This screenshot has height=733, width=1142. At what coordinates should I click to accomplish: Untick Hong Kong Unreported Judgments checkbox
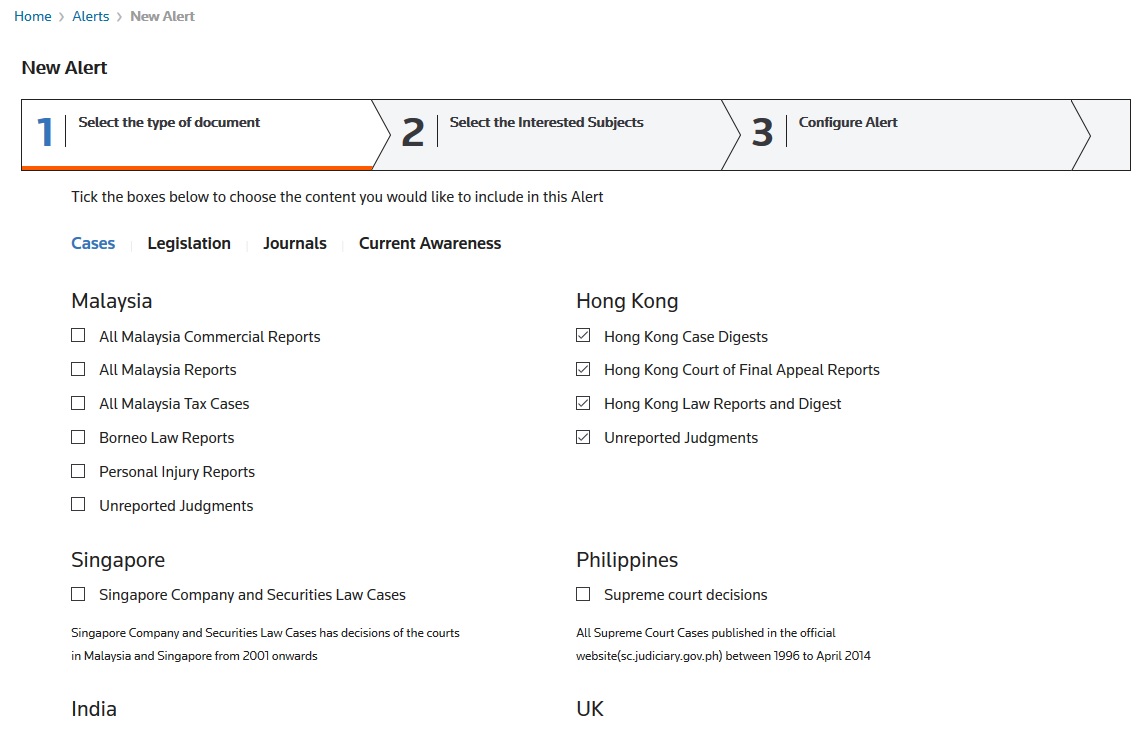(583, 437)
